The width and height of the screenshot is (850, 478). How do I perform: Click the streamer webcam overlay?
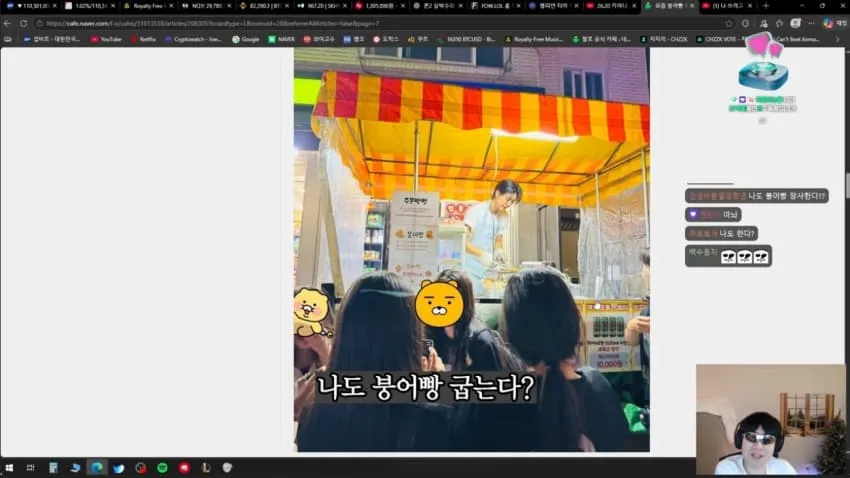tap(770, 420)
